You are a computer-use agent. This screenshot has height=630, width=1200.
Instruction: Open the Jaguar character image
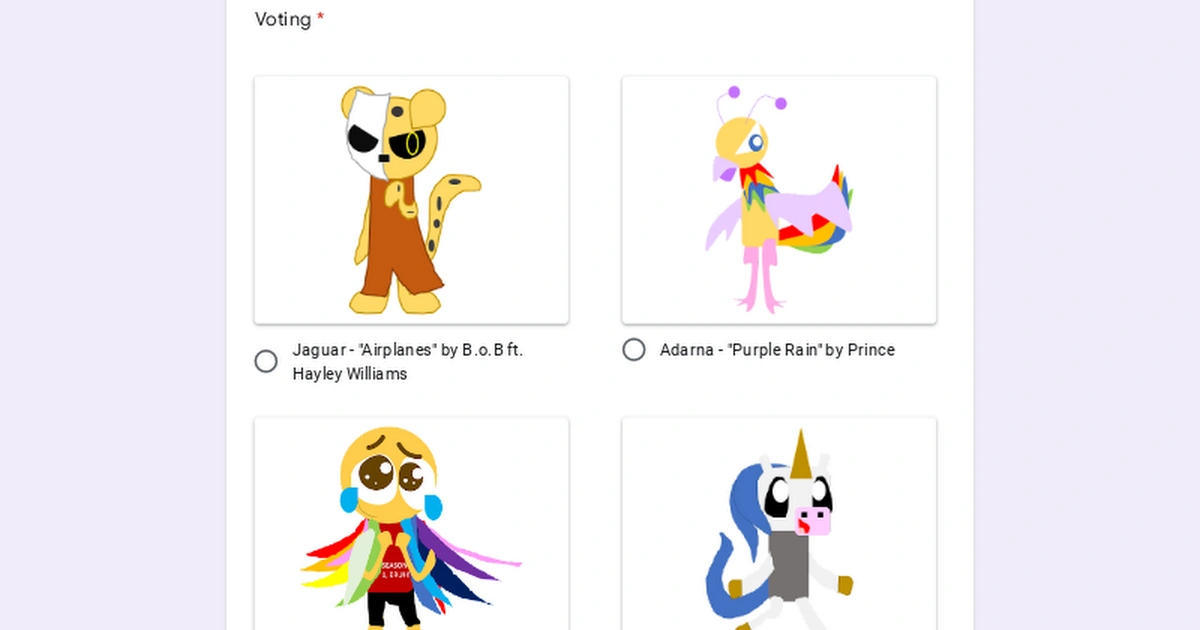point(411,200)
